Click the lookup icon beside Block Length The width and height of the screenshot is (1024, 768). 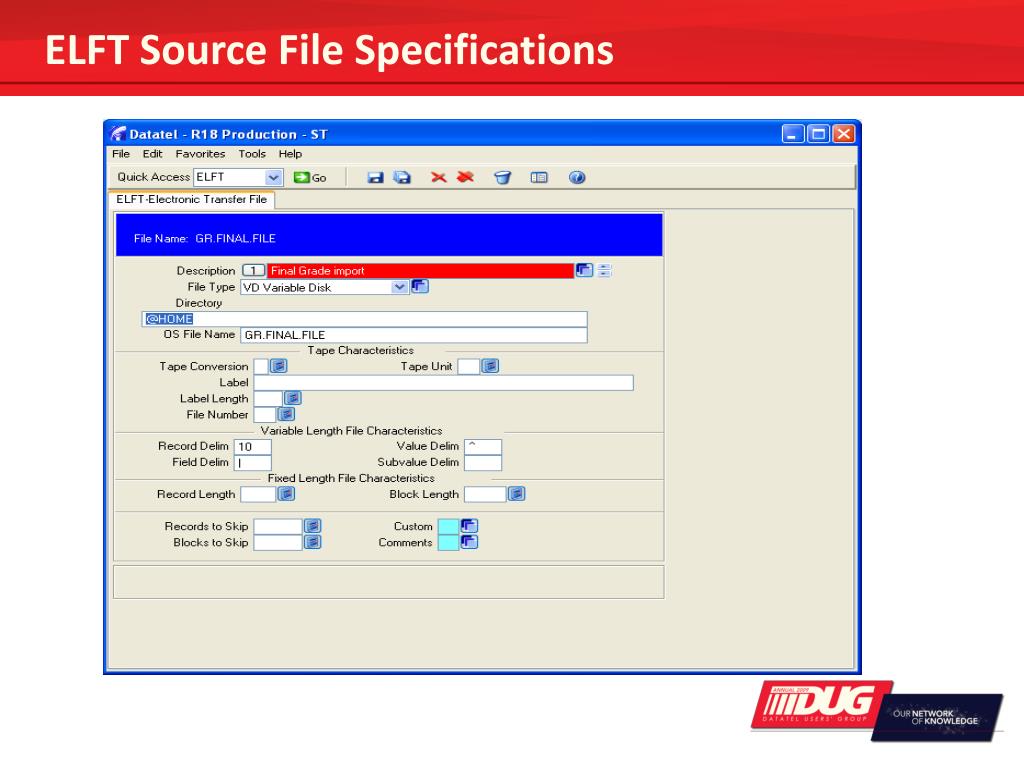point(517,494)
